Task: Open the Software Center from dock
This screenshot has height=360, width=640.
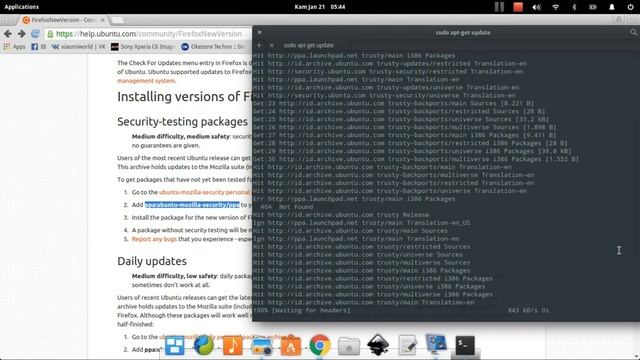Action: [x=291, y=346]
